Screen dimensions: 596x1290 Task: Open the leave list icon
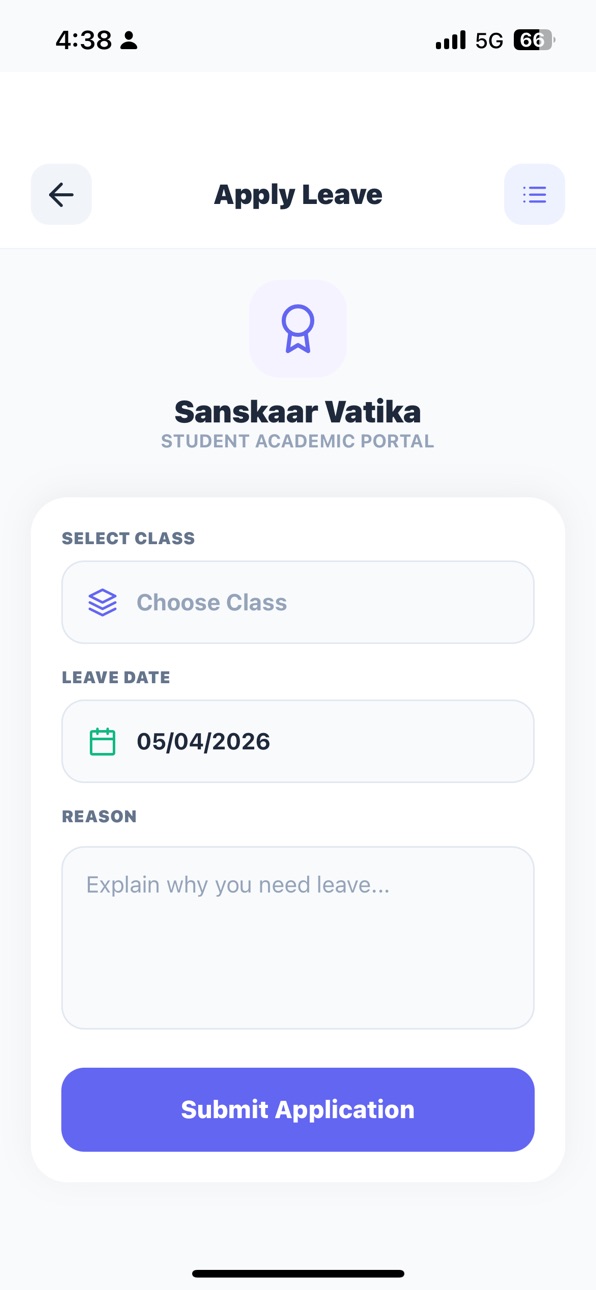534,194
